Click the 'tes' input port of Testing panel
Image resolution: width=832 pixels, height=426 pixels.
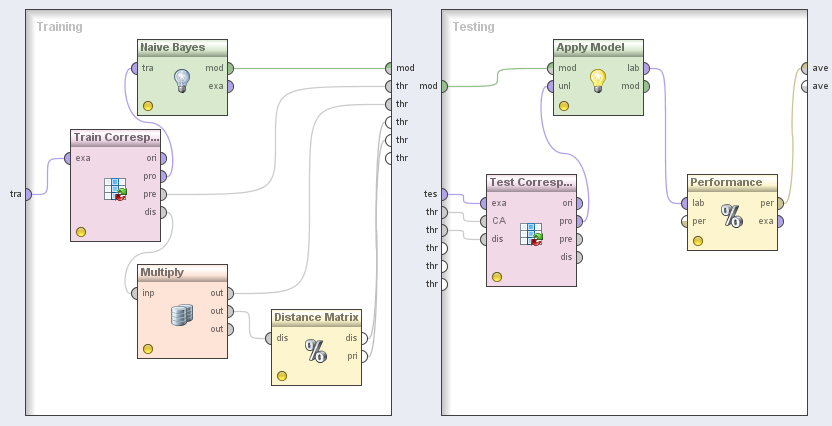tap(444, 194)
